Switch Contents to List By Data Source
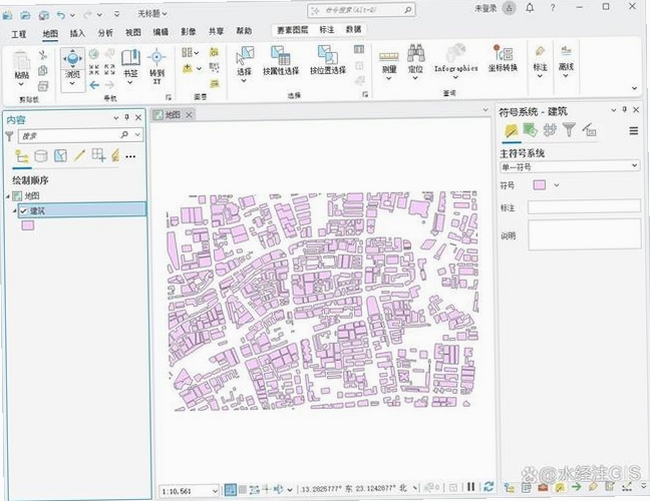 [x=41, y=156]
